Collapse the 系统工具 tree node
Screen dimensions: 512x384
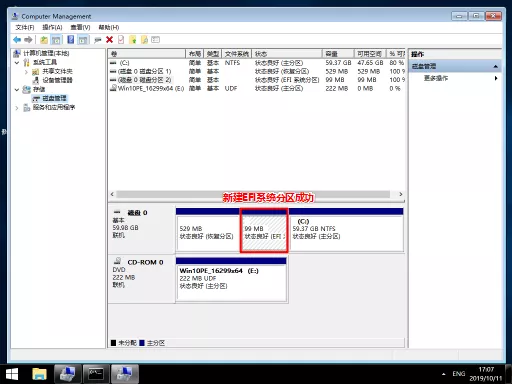coord(17,62)
